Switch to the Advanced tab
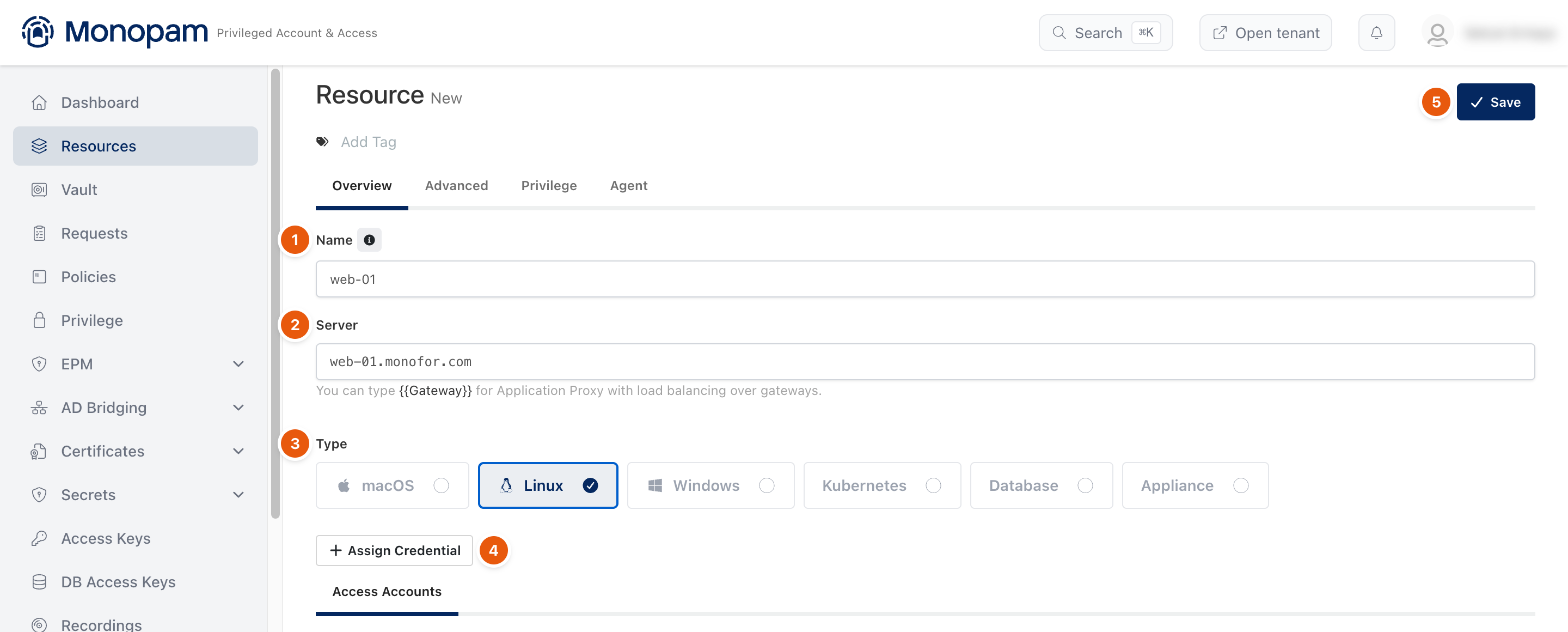The image size is (1568, 632). point(456,186)
